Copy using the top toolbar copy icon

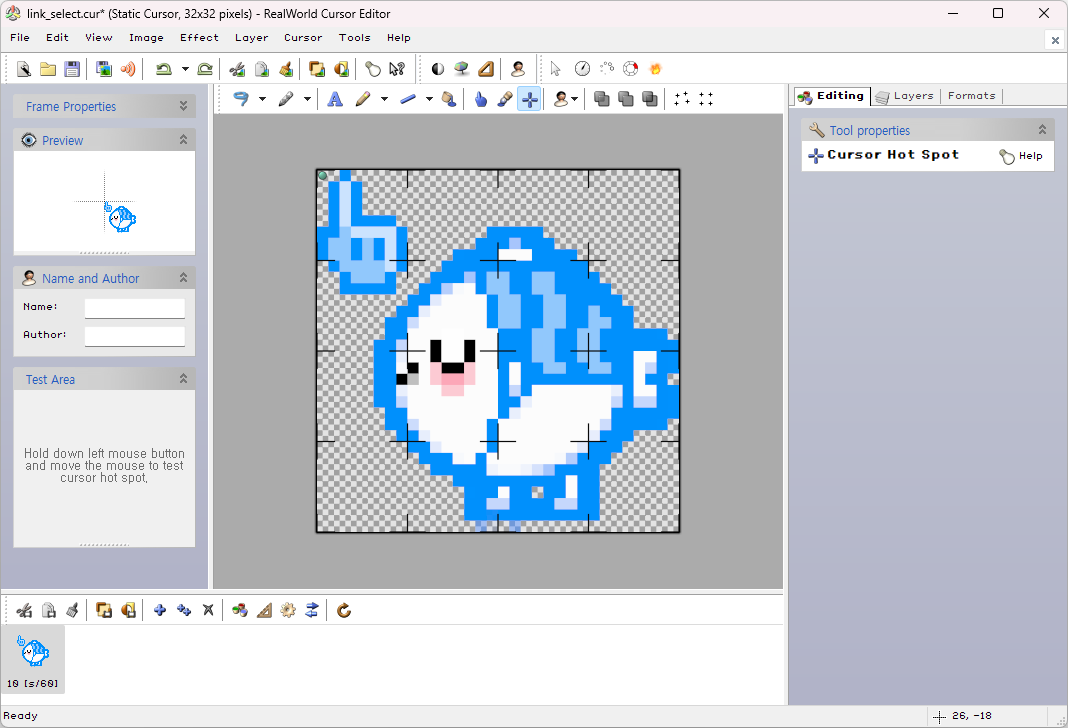(262, 69)
